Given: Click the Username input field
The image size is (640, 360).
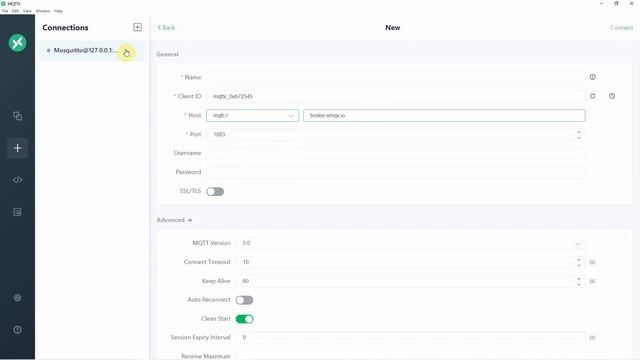Looking at the screenshot, I should pos(396,153).
